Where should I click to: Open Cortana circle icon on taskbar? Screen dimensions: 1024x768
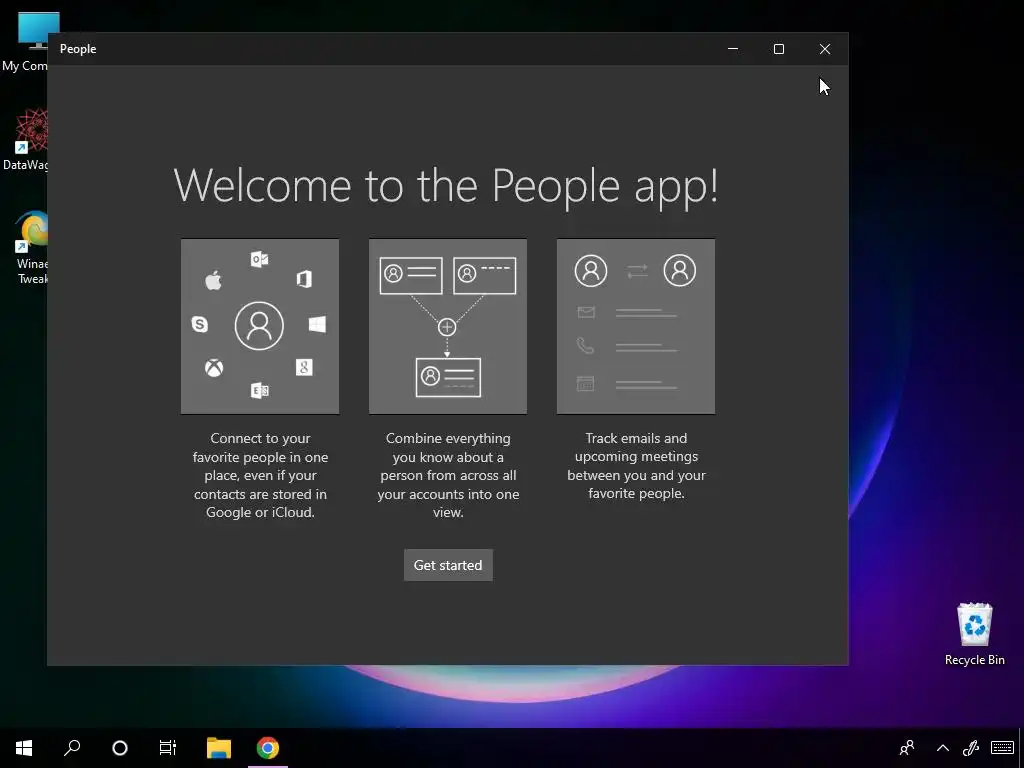(x=120, y=748)
